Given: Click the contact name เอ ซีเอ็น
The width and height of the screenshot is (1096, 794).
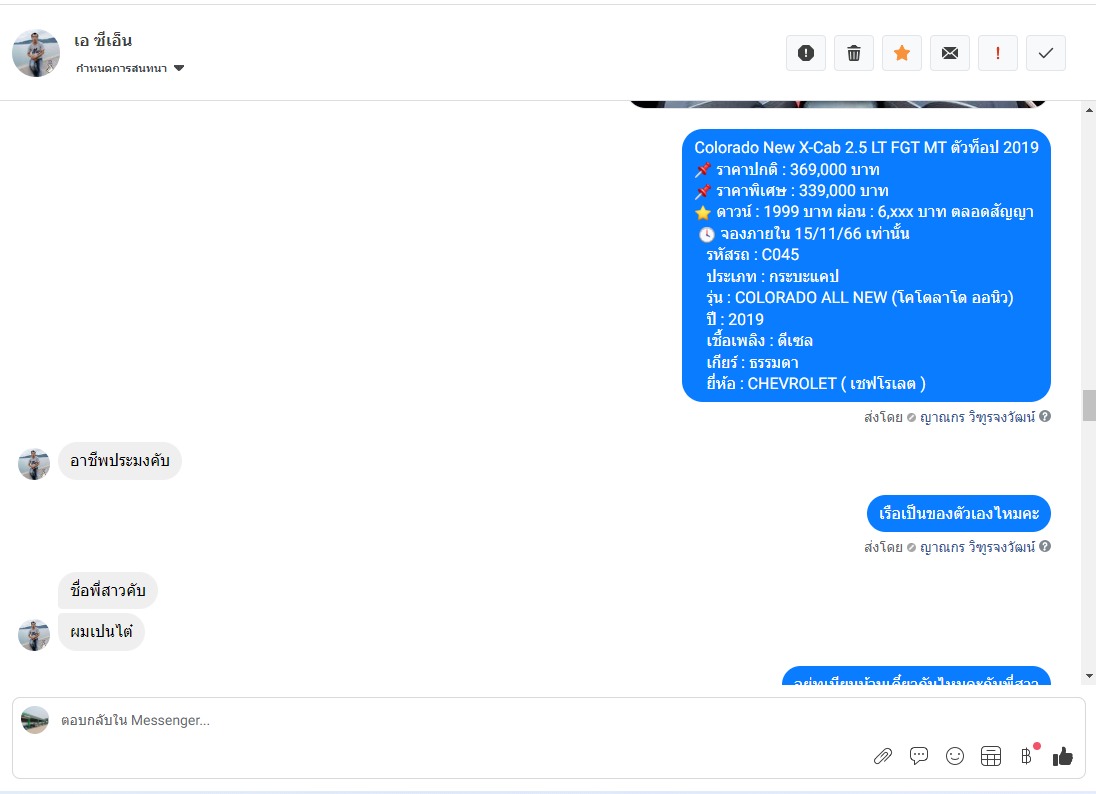Looking at the screenshot, I should 103,41.
